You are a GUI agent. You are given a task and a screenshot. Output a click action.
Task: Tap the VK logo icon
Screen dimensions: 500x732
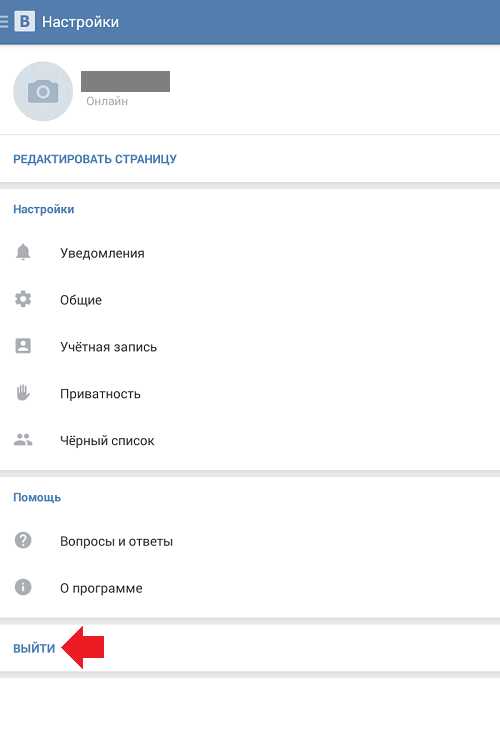coord(24,21)
